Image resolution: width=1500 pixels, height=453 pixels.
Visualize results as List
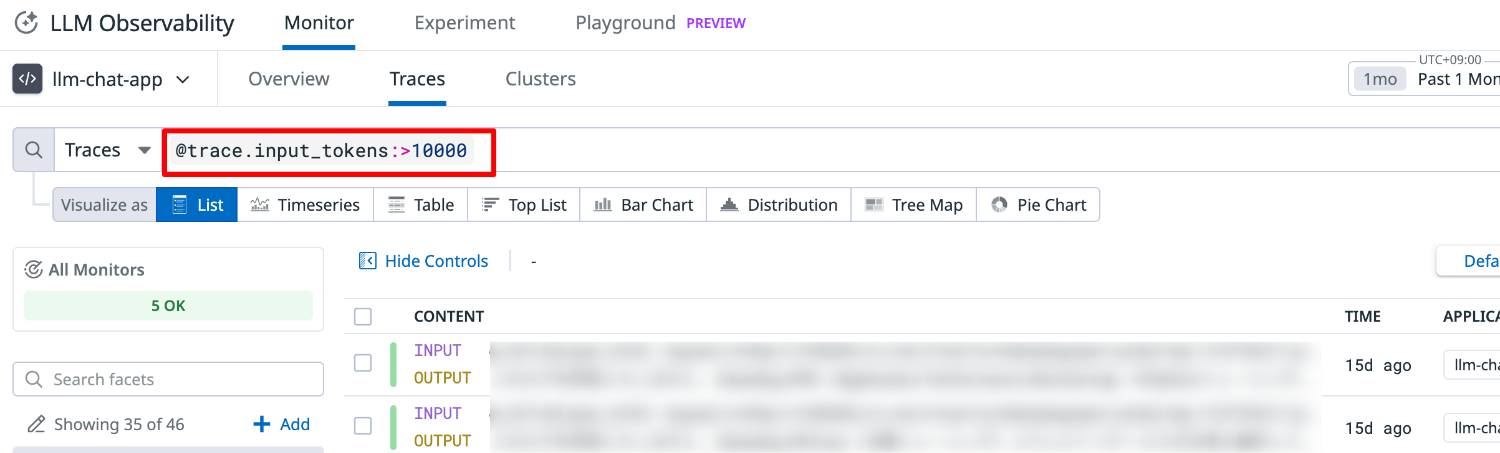click(x=197, y=205)
